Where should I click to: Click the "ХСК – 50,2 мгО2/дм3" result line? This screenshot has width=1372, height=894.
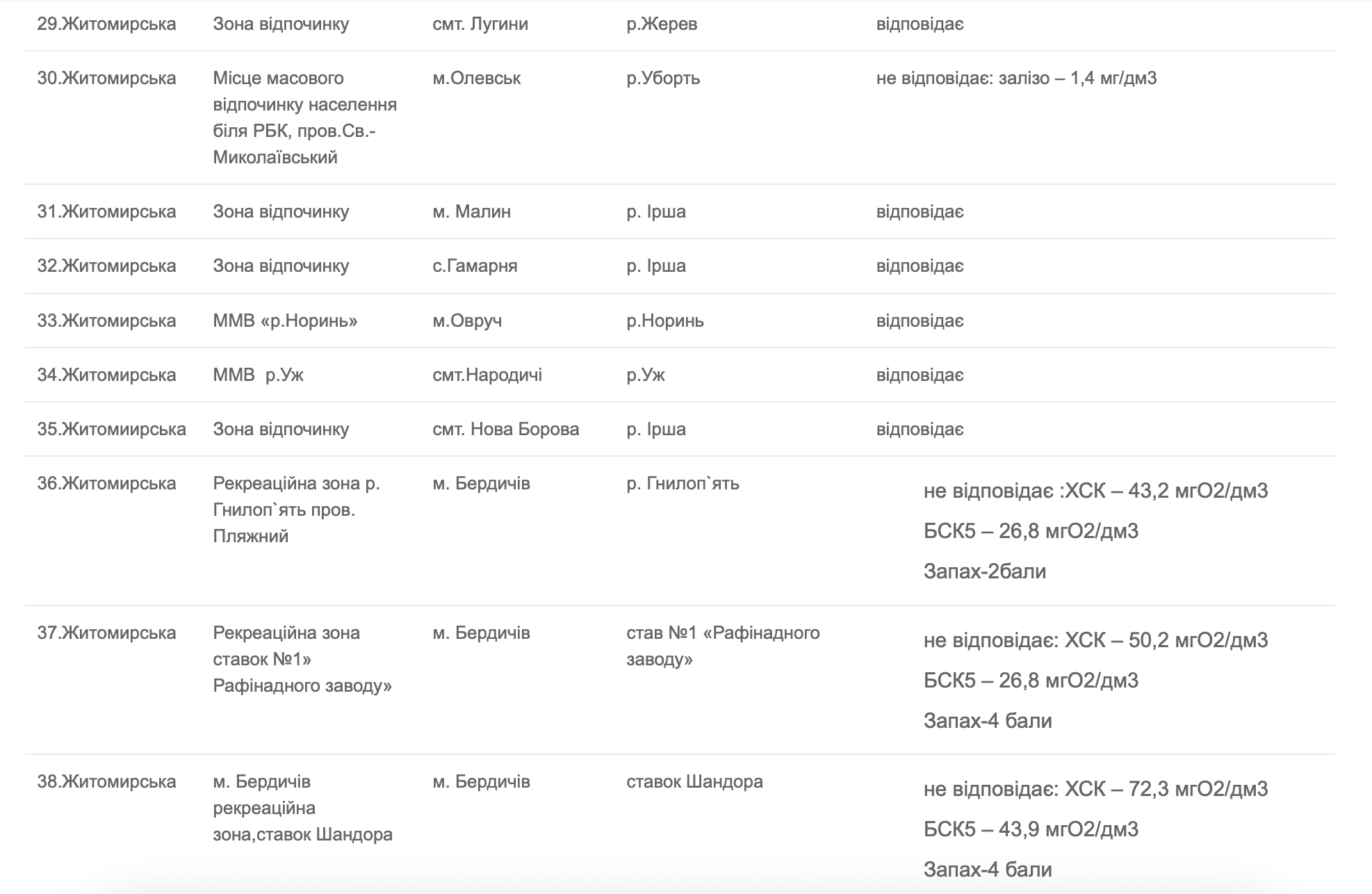point(1166,640)
